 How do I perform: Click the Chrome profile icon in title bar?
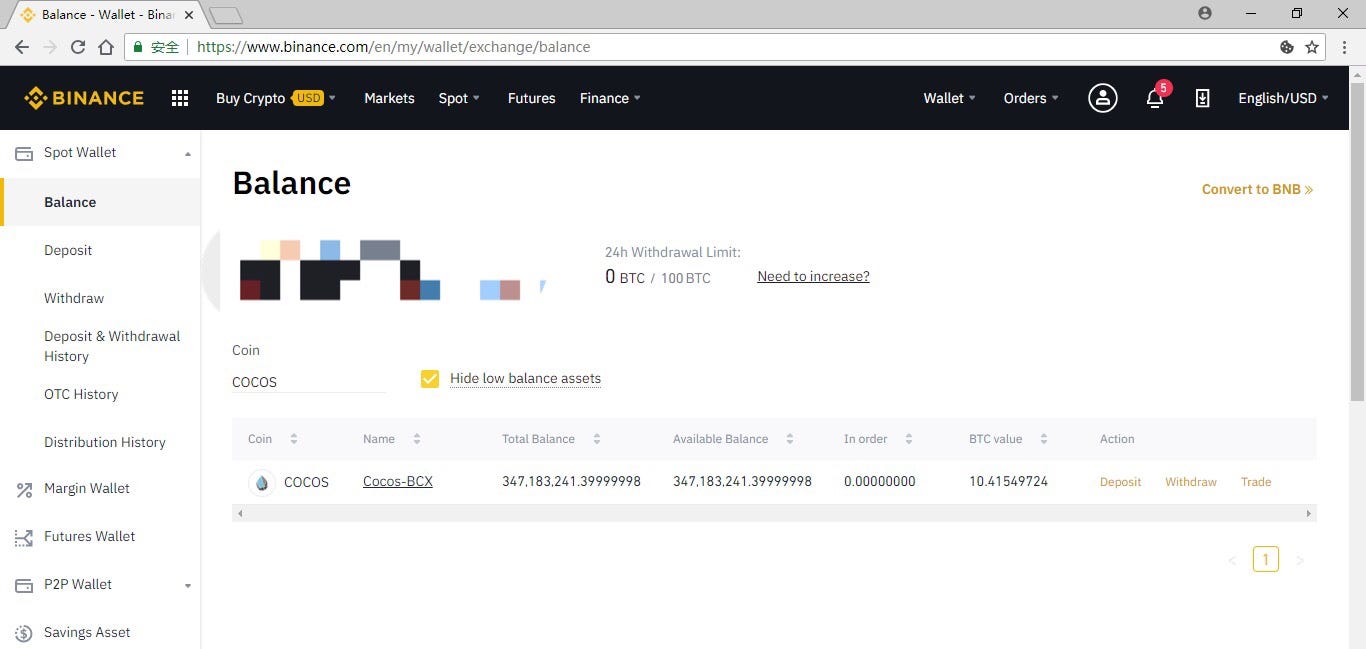click(1205, 13)
